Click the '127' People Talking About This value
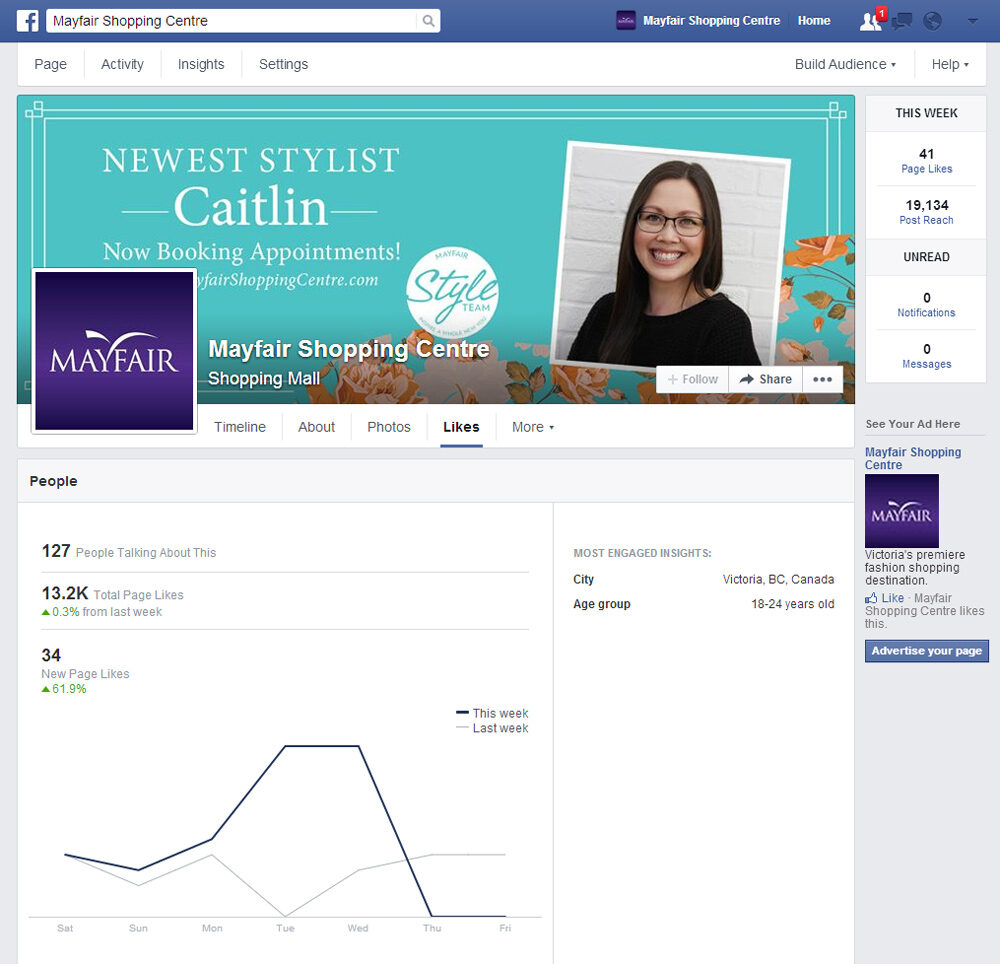 pyautogui.click(x=55, y=551)
